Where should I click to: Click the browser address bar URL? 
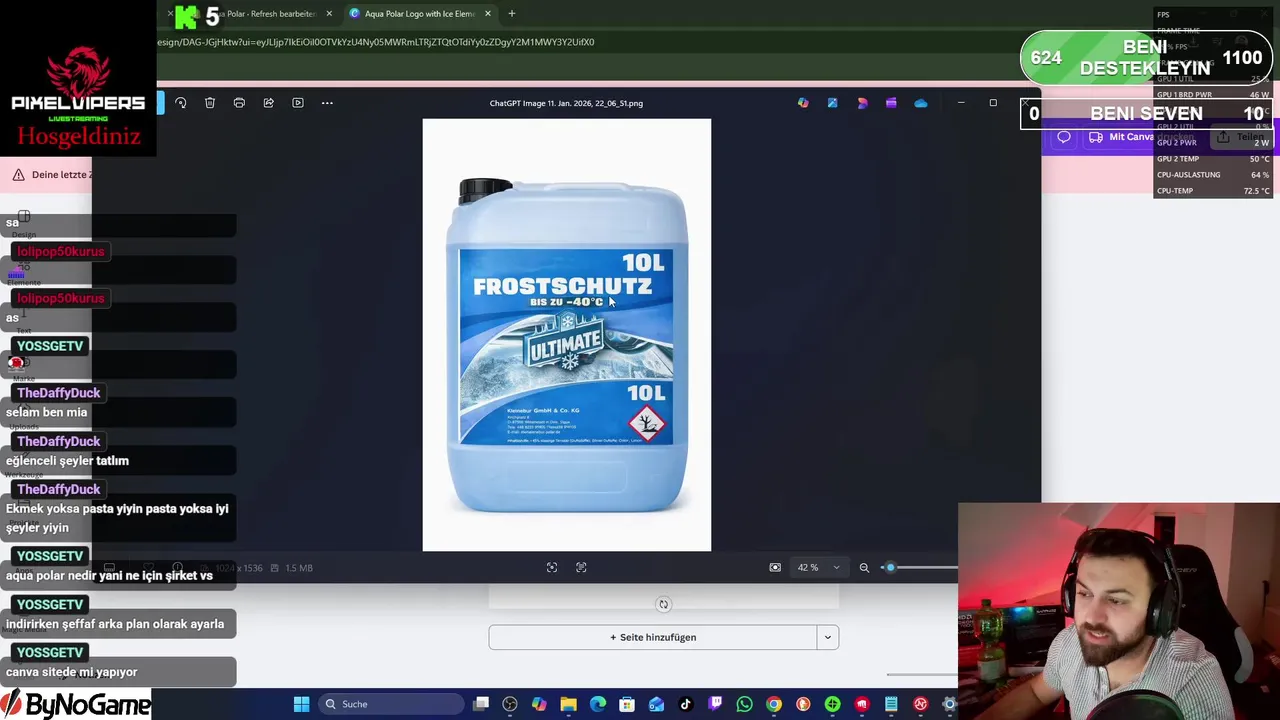click(376, 42)
